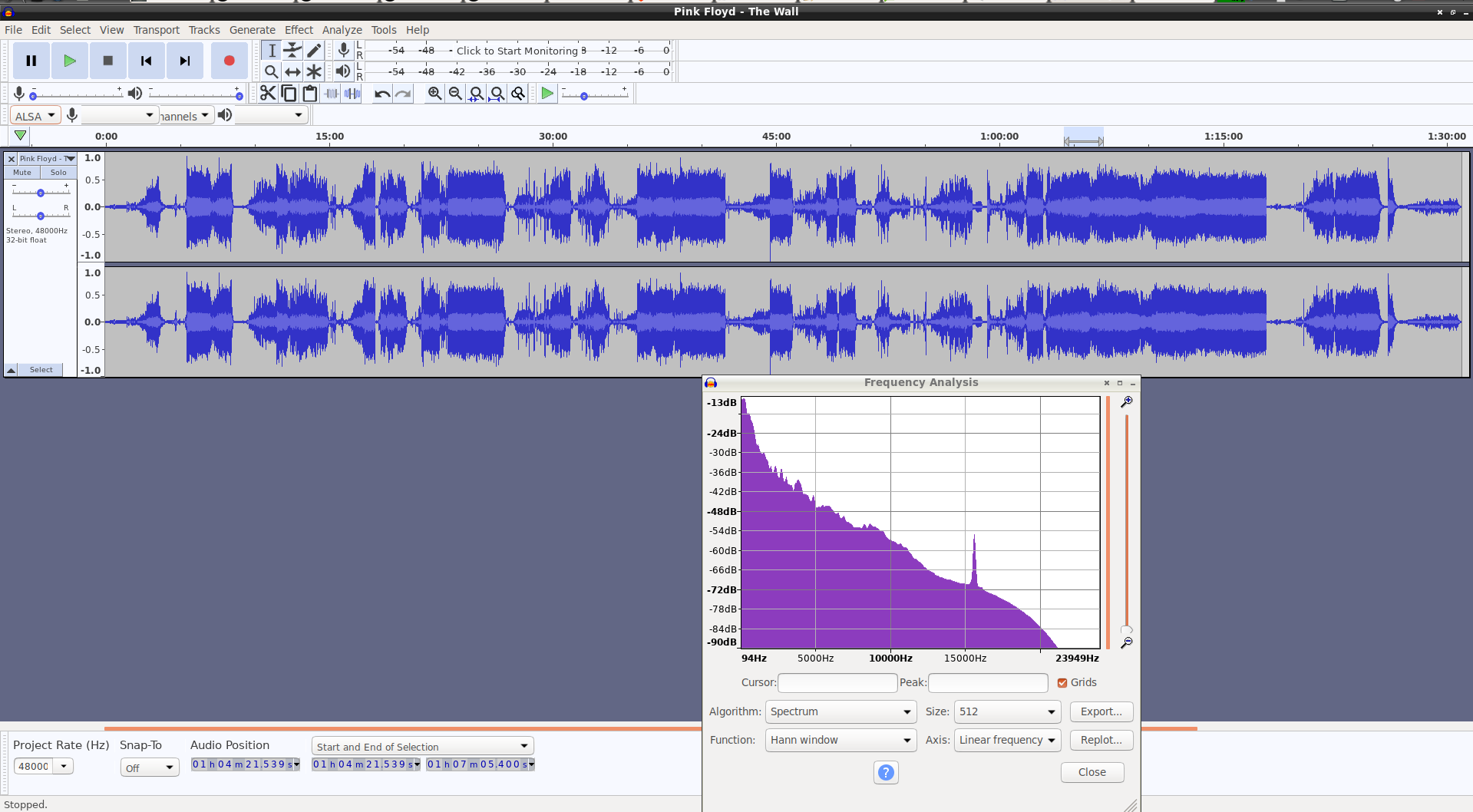This screenshot has height=812, width=1473.
Task: Toggle zoom with the zoom toggle icon
Action: [x=518, y=94]
